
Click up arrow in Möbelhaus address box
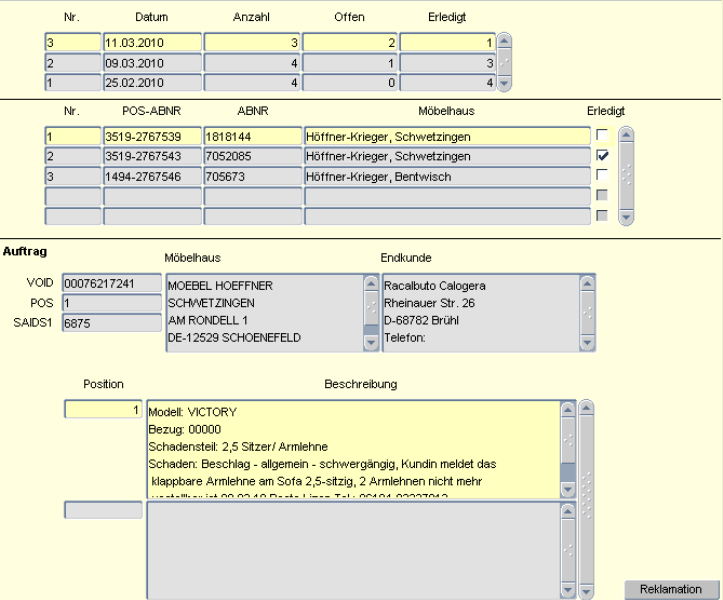coord(370,284)
